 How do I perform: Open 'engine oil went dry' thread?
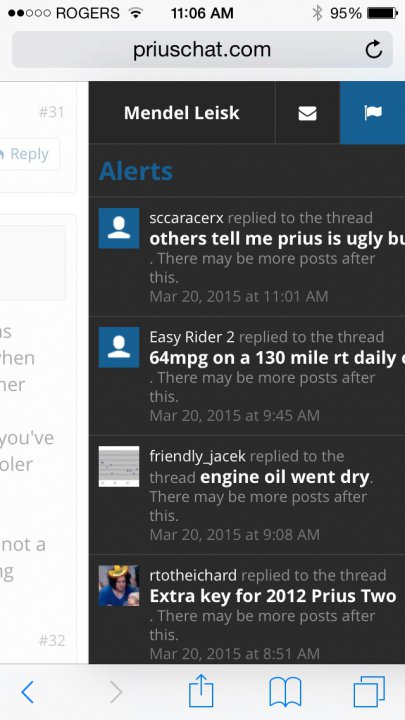[285, 477]
